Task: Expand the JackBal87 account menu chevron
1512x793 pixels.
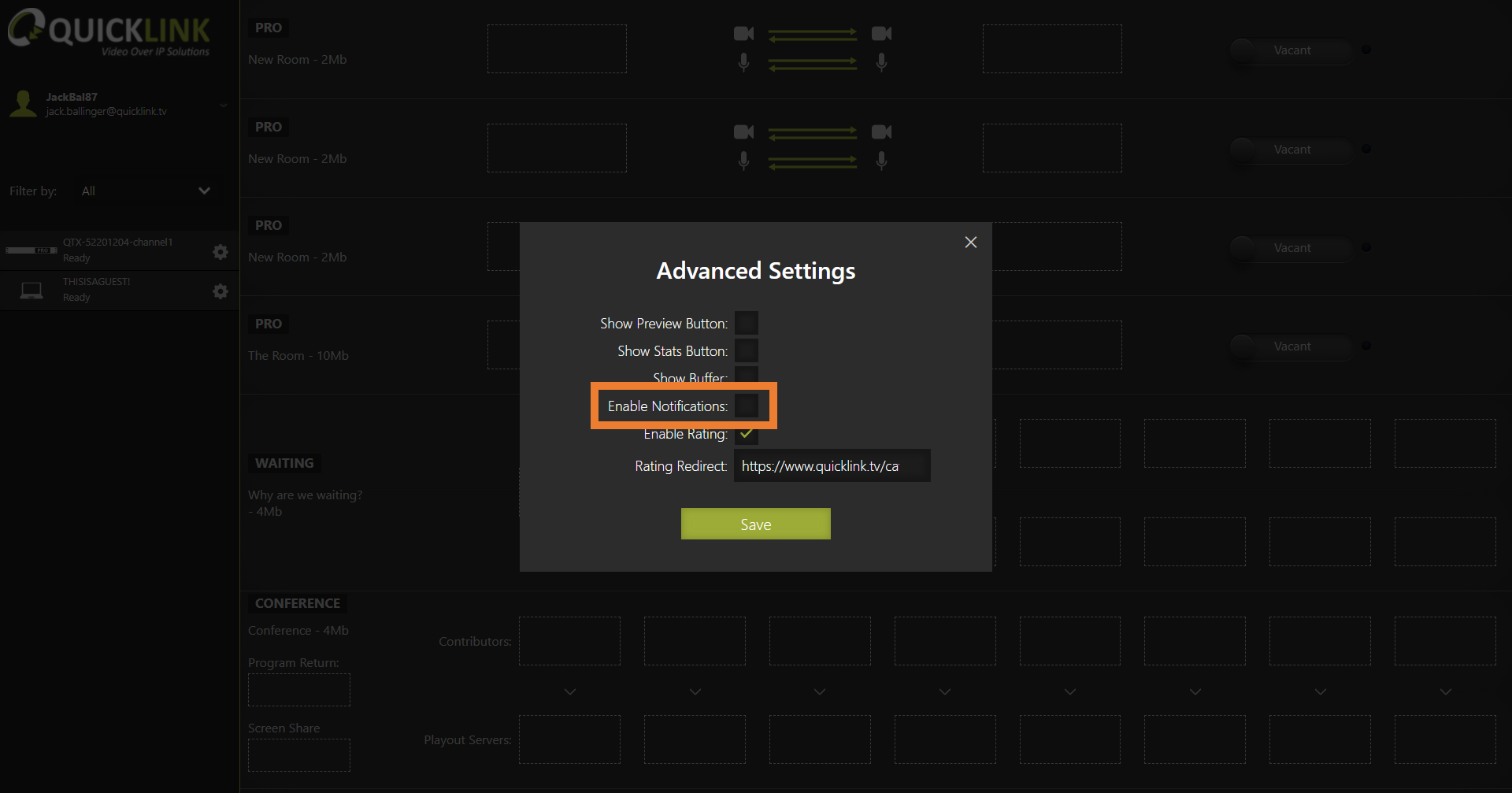Action: pyautogui.click(x=224, y=105)
